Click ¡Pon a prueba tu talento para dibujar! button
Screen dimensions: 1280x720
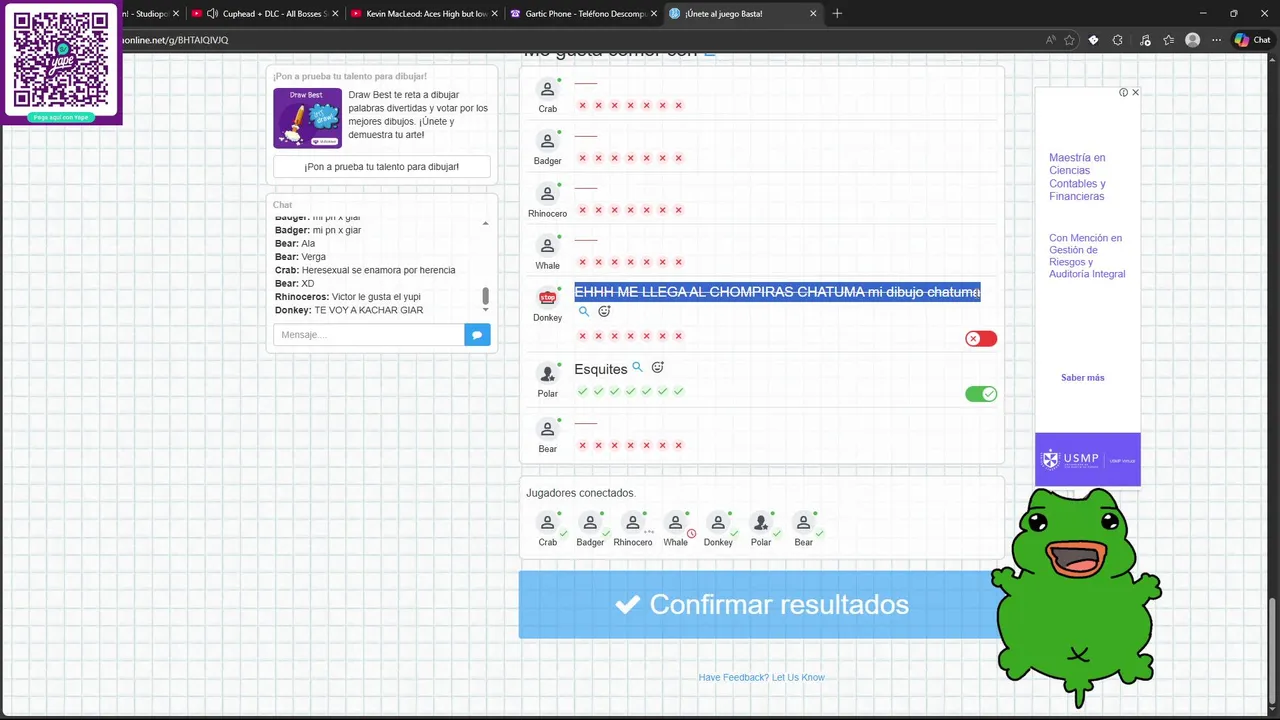point(382,167)
